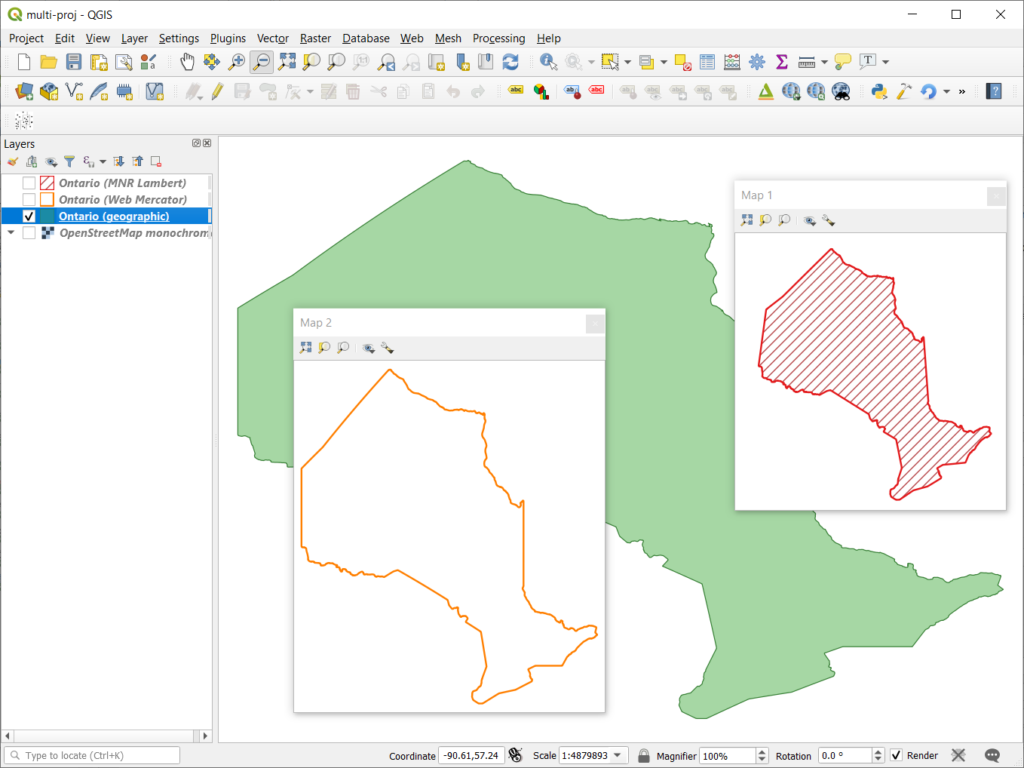Open the Processing menu
Screen dimensions: 1024x768
point(498,38)
